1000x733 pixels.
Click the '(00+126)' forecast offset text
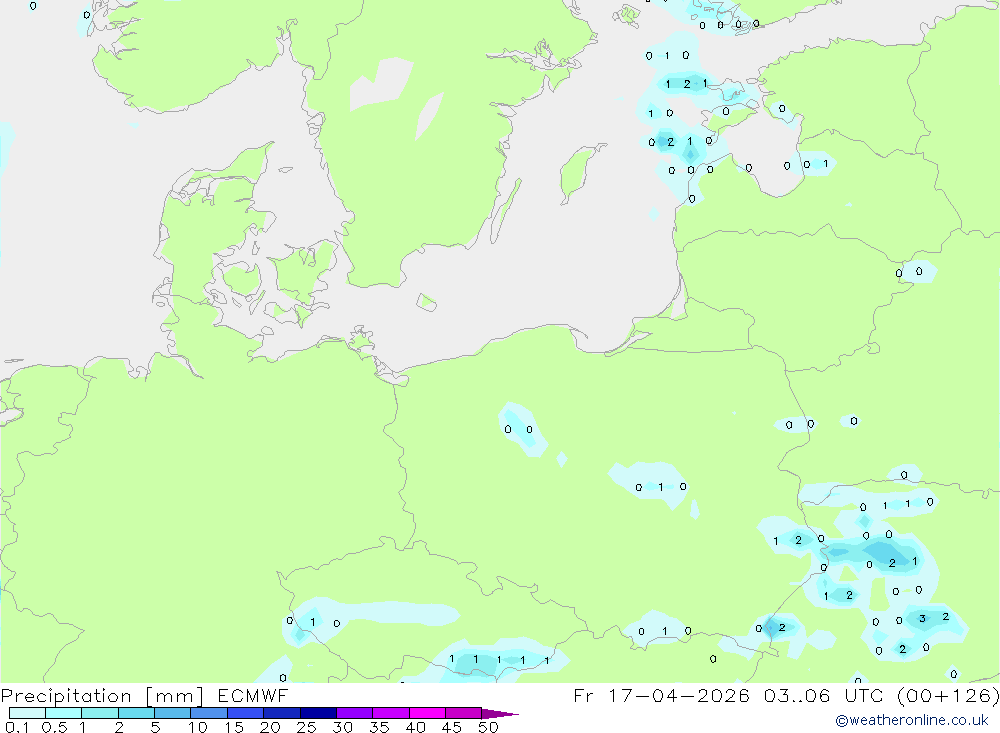[x=948, y=696]
